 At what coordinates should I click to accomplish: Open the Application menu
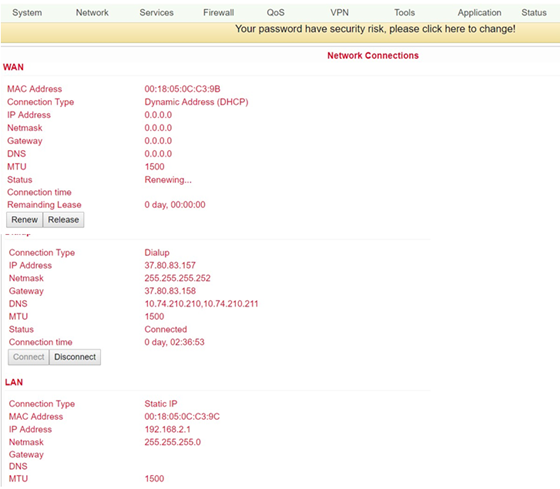(479, 13)
